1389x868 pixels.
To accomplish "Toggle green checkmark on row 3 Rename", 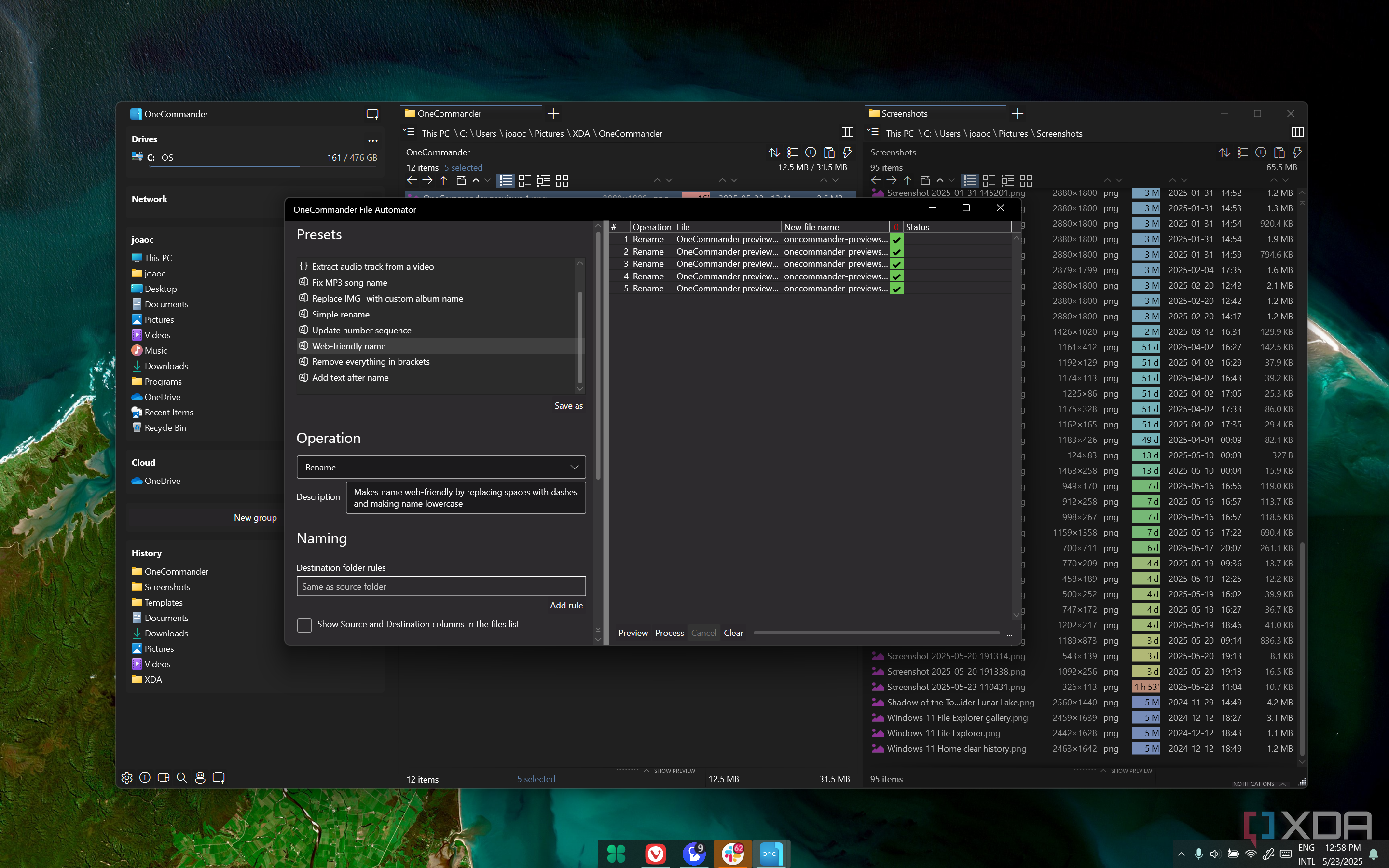I will [x=896, y=264].
